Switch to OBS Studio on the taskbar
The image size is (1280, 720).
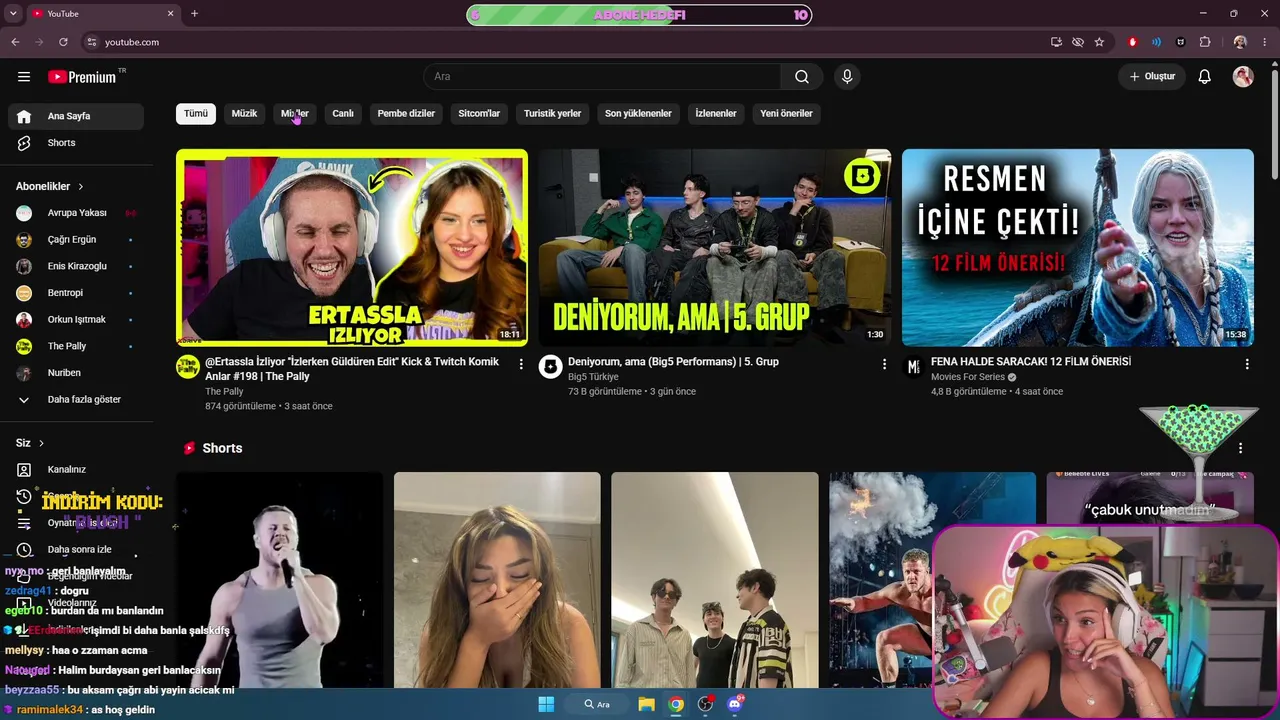[x=706, y=704]
